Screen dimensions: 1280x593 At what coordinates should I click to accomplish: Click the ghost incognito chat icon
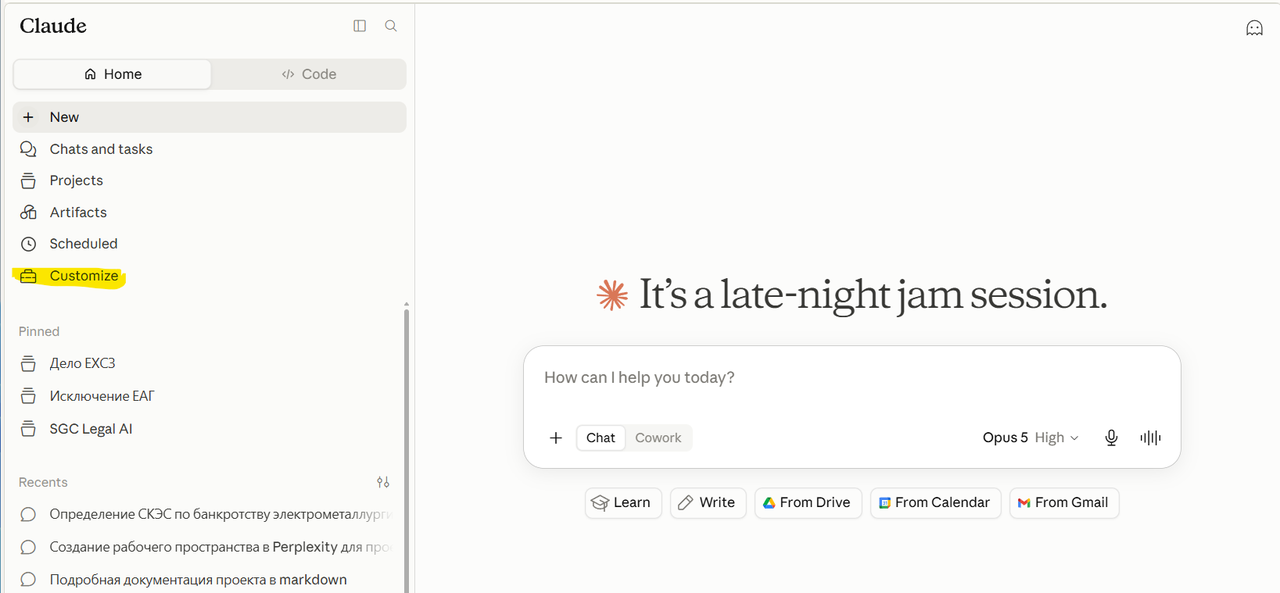click(x=1254, y=28)
